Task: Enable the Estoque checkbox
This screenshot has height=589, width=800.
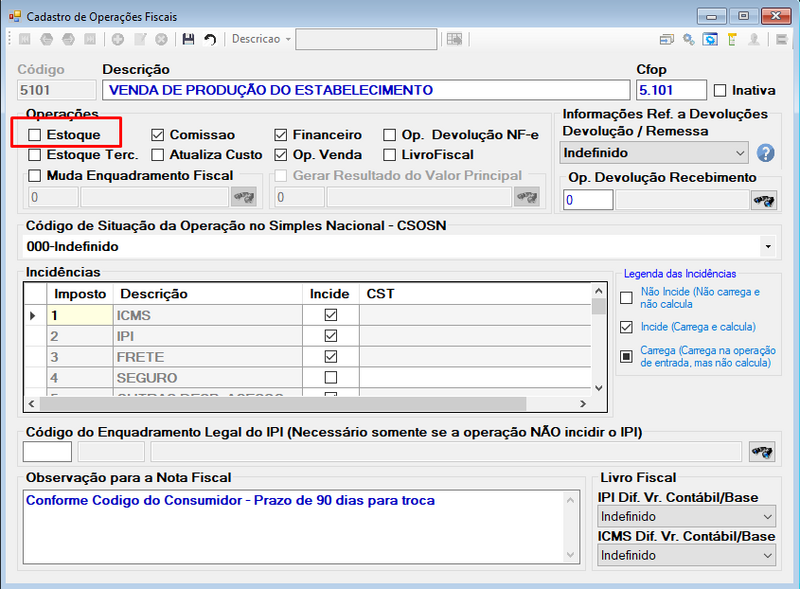Action: click(35, 135)
